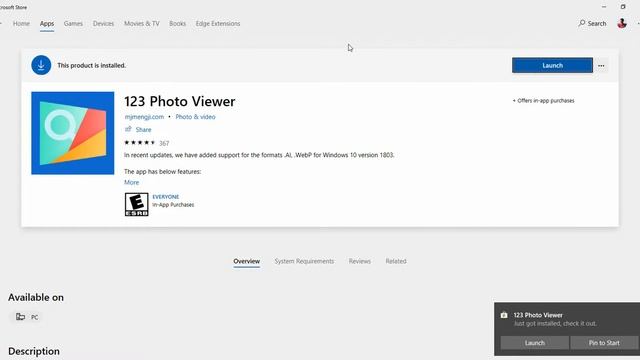Click the Search button
This screenshot has width=640, height=360.
[592, 23]
